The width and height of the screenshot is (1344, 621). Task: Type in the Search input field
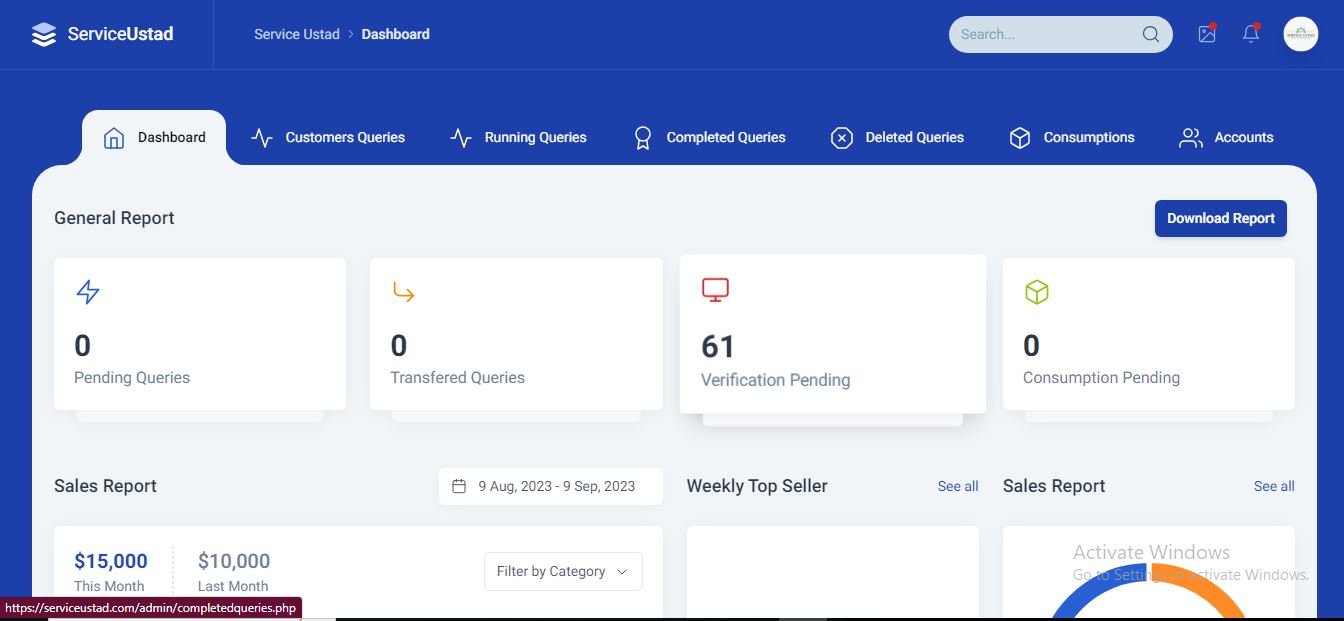pyautogui.click(x=1045, y=34)
